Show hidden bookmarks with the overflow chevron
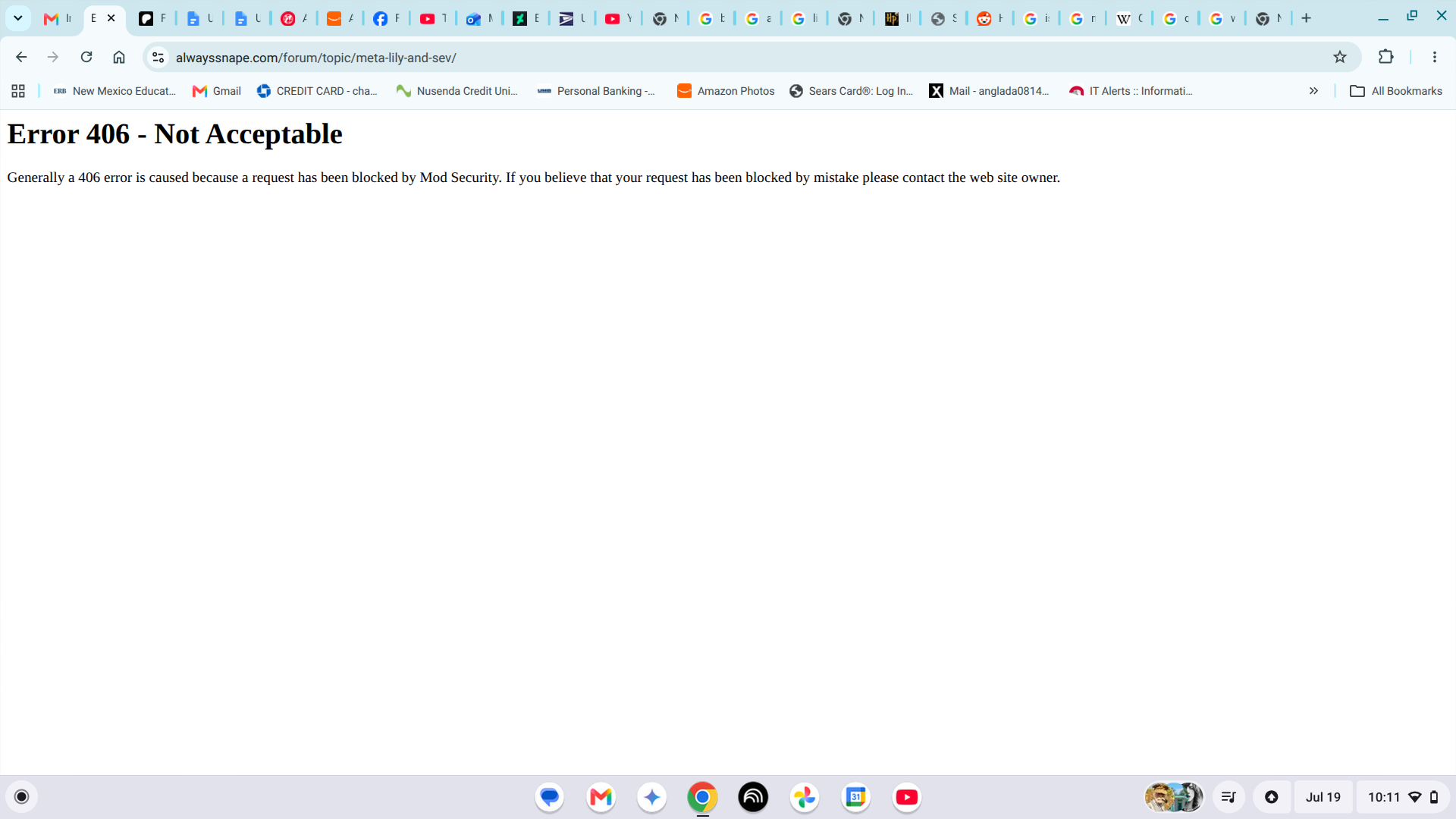 pos(1313,91)
